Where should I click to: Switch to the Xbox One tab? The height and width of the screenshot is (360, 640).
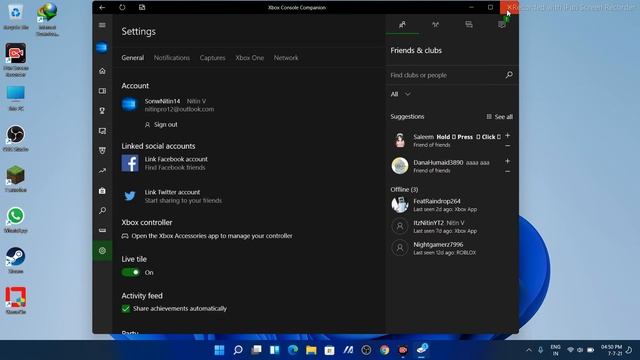click(249, 58)
